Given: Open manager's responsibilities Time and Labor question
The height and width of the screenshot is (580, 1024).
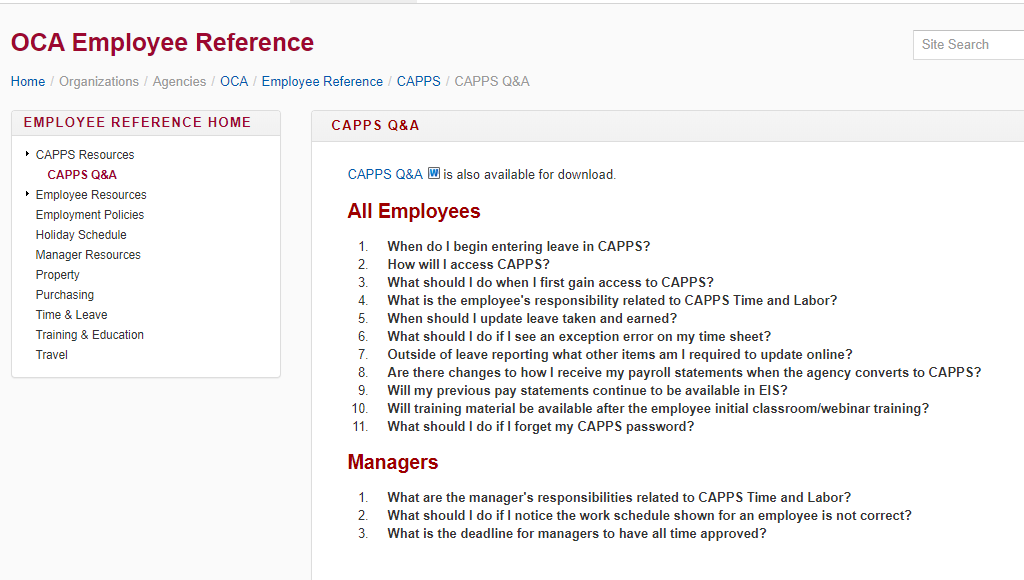Looking at the screenshot, I should [619, 497].
